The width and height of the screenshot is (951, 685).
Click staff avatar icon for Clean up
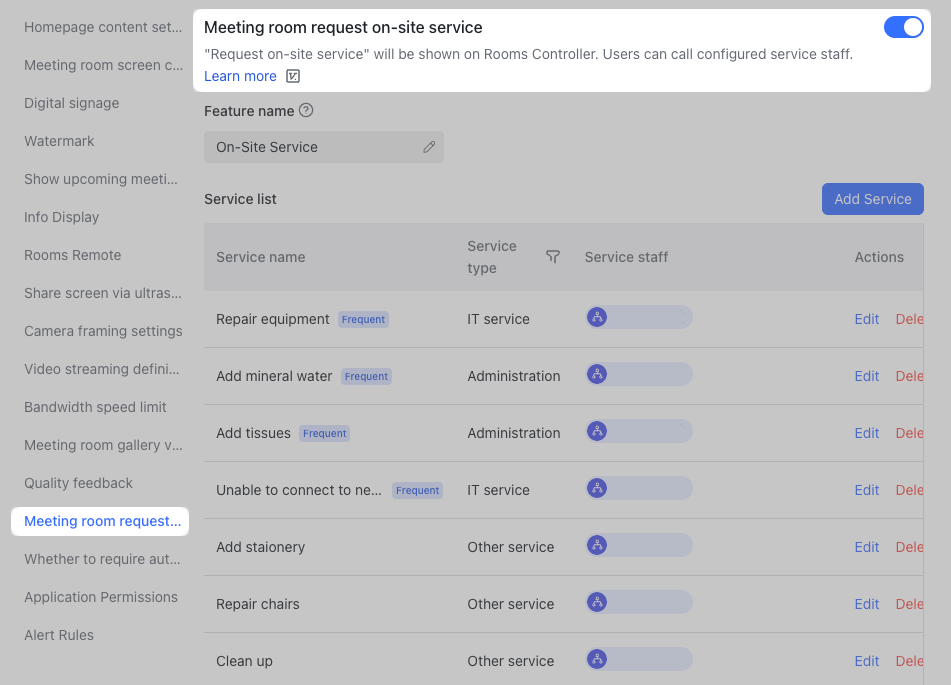point(597,658)
